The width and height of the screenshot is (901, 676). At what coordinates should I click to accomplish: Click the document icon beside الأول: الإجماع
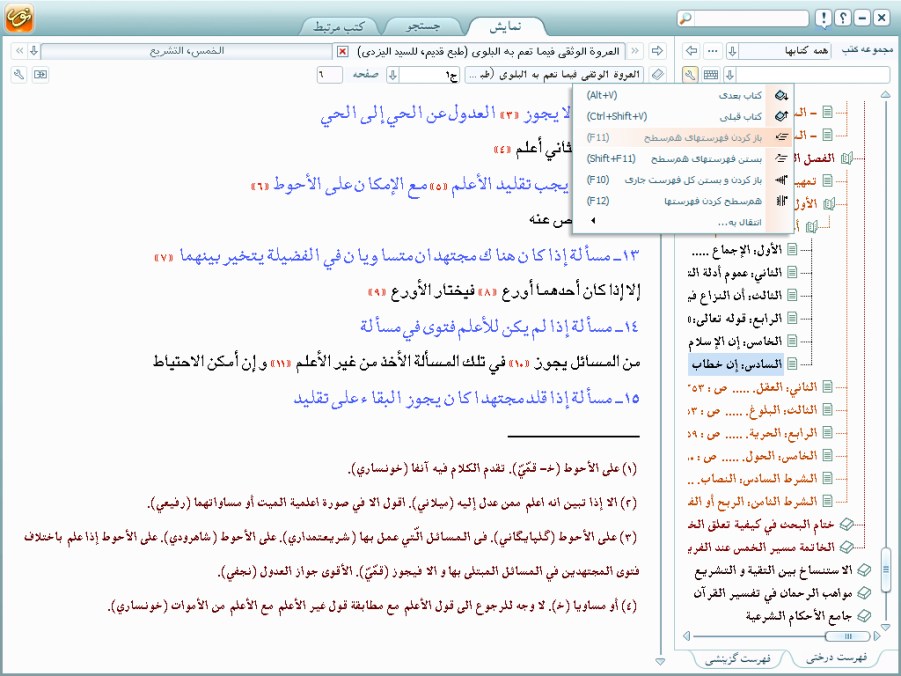[792, 250]
